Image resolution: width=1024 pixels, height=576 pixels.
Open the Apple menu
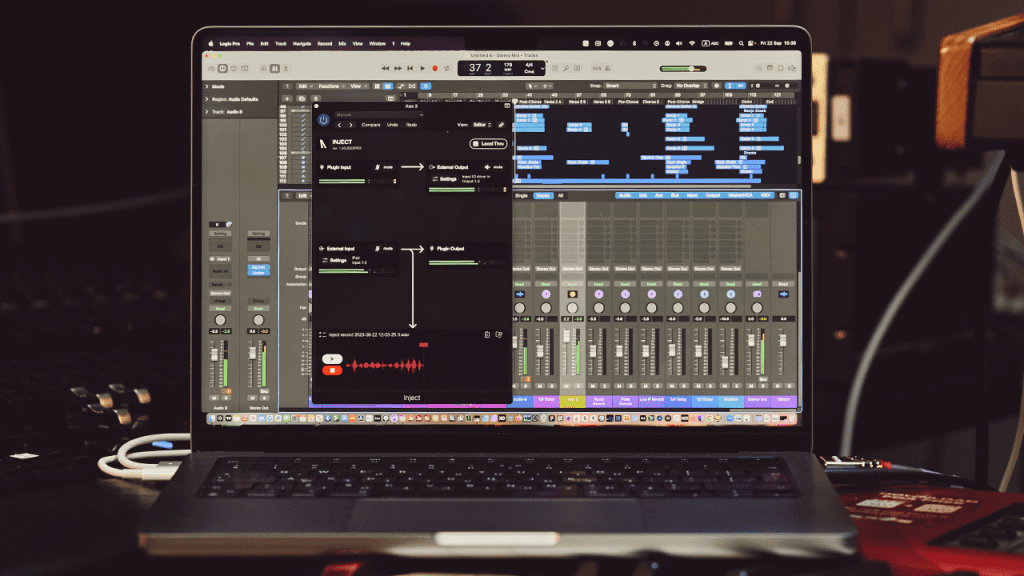pos(211,44)
